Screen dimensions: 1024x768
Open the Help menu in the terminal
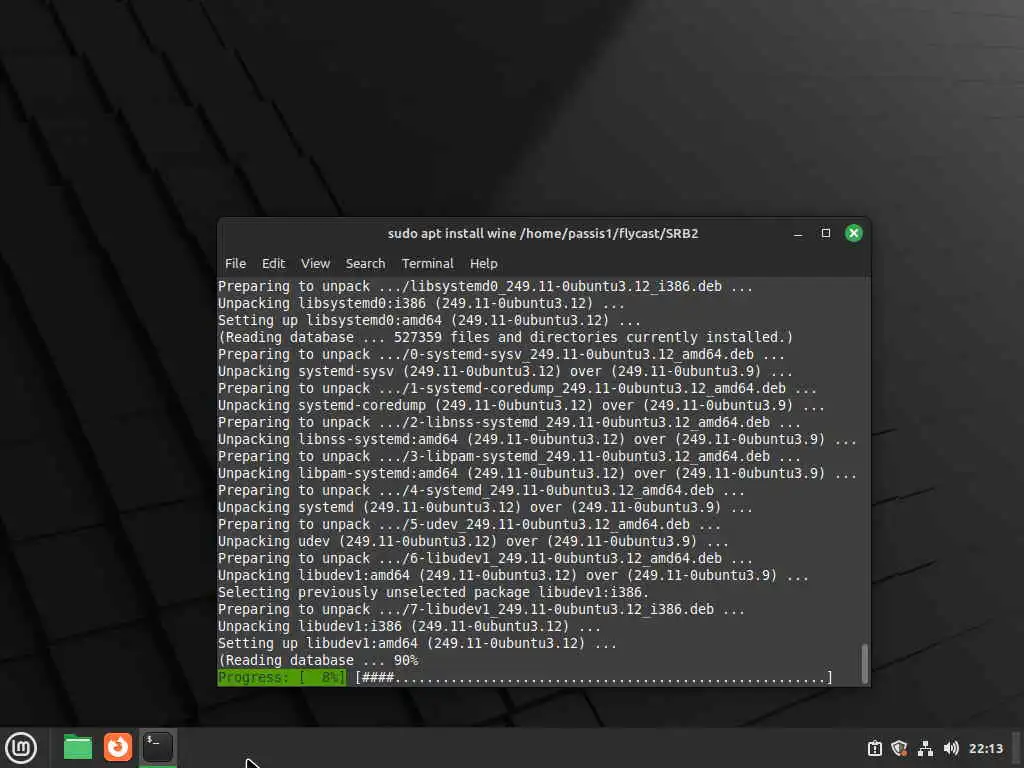click(483, 264)
